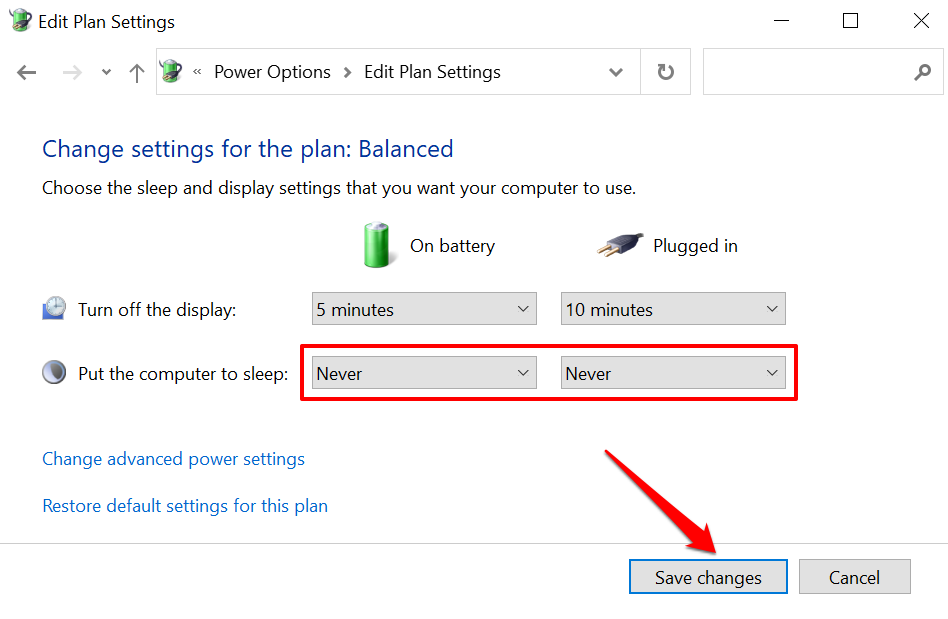Click the Forward navigation arrow

coord(72,72)
